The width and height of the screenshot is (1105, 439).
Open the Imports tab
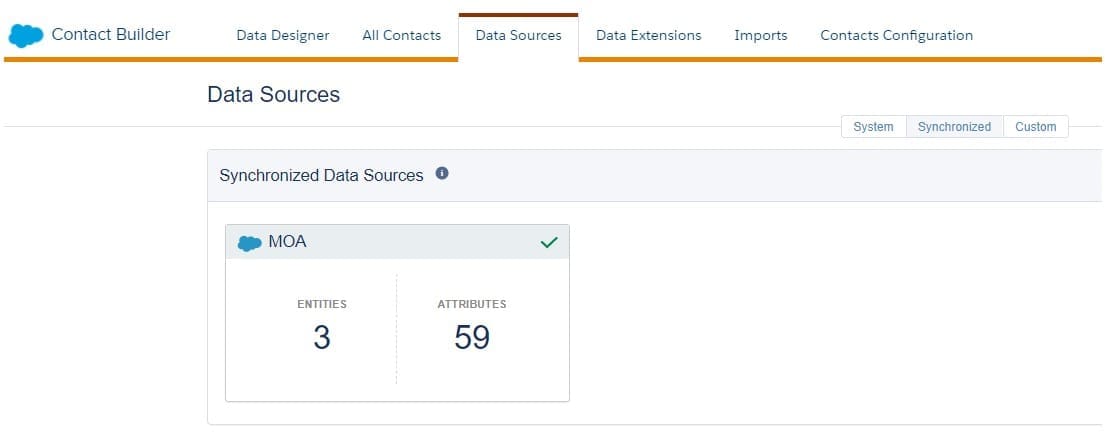tap(760, 35)
